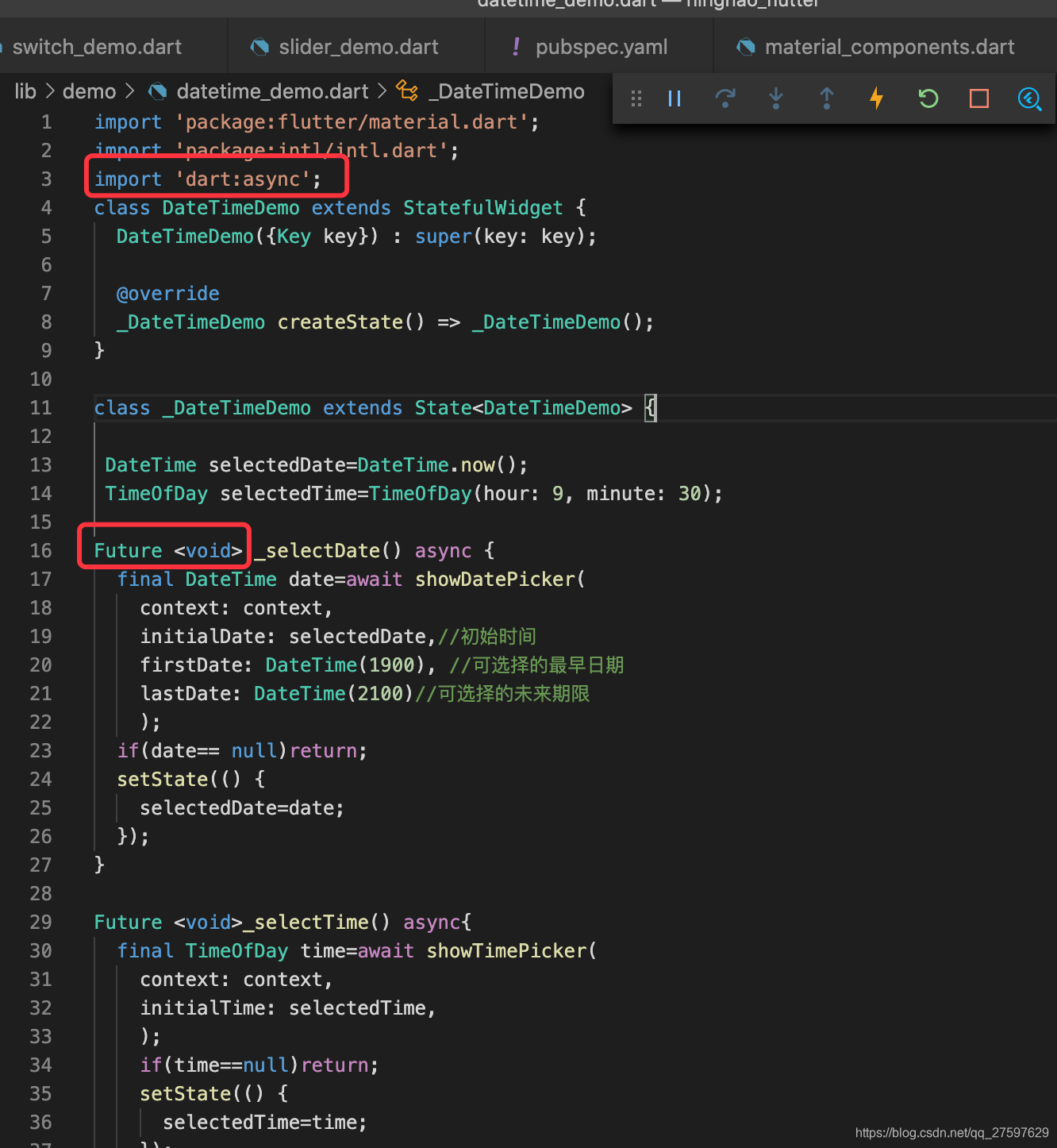
Task: Click 'initialTime: selectedTime,' text
Action: (x=288, y=1008)
